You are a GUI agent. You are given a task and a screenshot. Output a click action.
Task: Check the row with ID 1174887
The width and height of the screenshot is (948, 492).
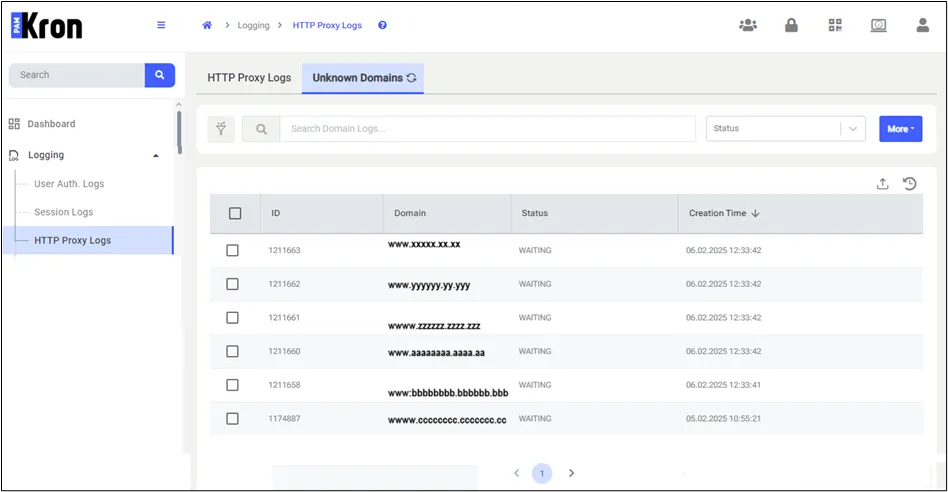tap(232, 419)
